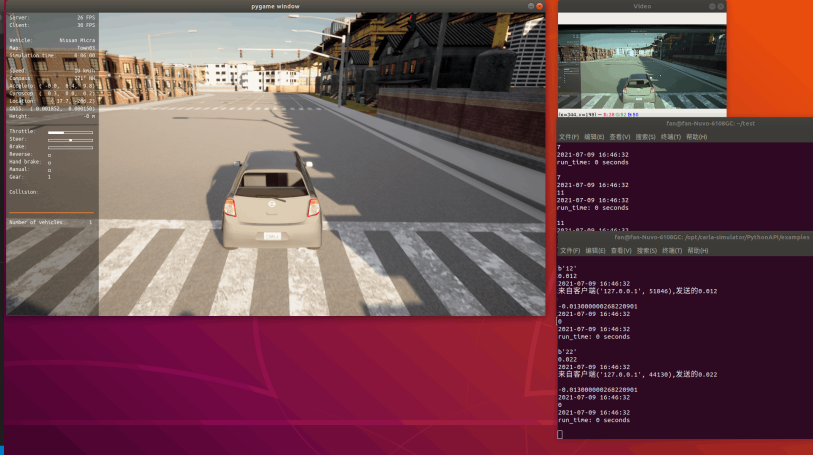This screenshot has height=456, width=814.
Task: Open 文件(F) menu in examples terminal
Action: (570, 251)
